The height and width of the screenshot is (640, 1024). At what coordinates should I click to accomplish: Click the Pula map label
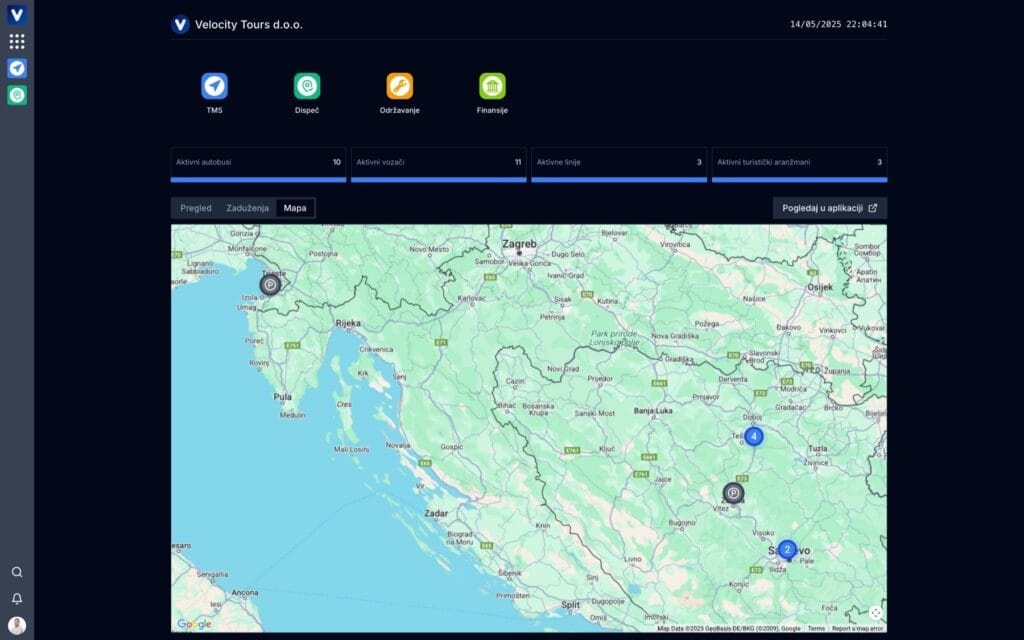283,396
